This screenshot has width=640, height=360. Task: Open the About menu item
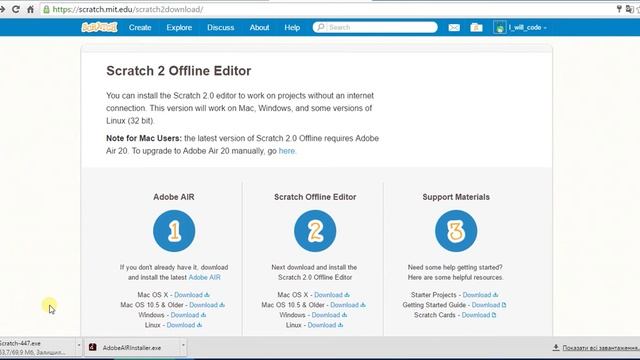tap(260, 27)
